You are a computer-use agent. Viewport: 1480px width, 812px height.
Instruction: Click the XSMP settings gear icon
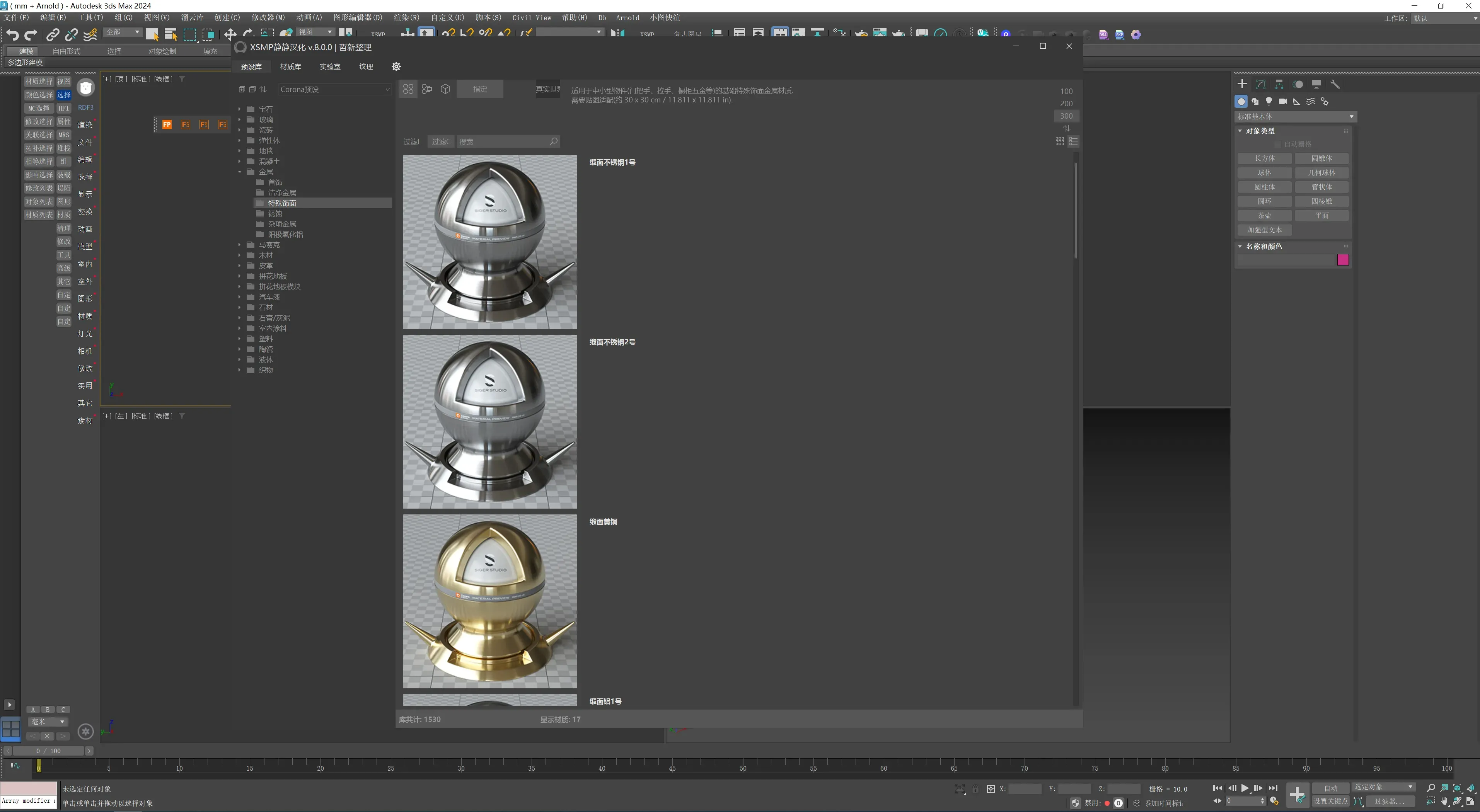click(396, 66)
